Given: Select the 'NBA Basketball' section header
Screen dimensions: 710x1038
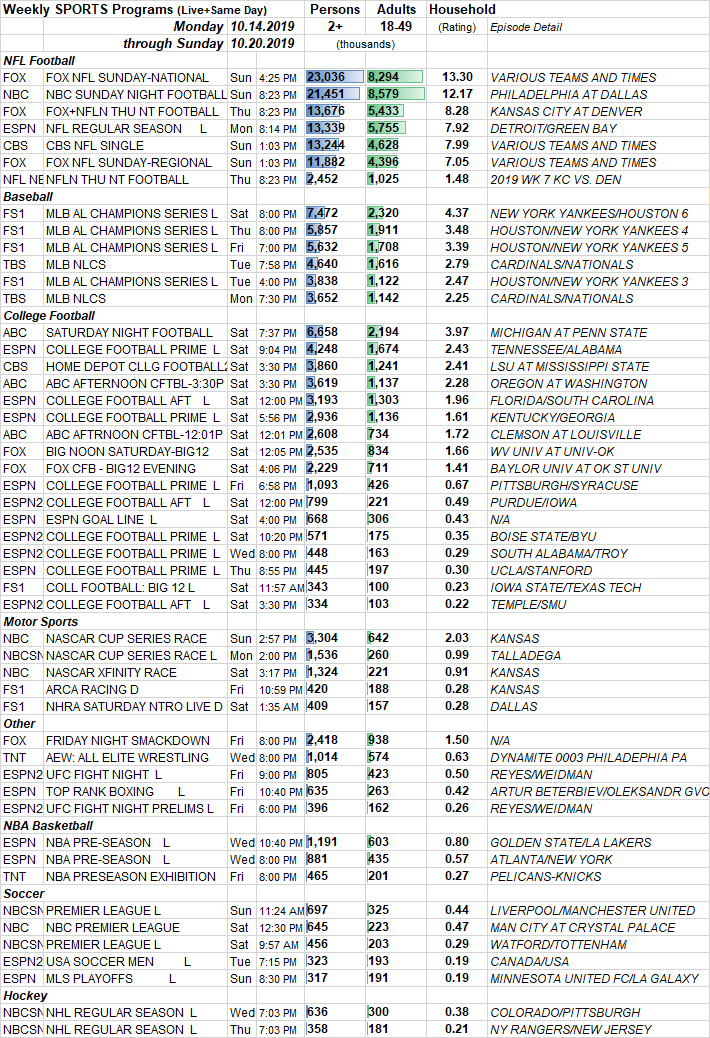Looking at the screenshot, I should (48, 826).
